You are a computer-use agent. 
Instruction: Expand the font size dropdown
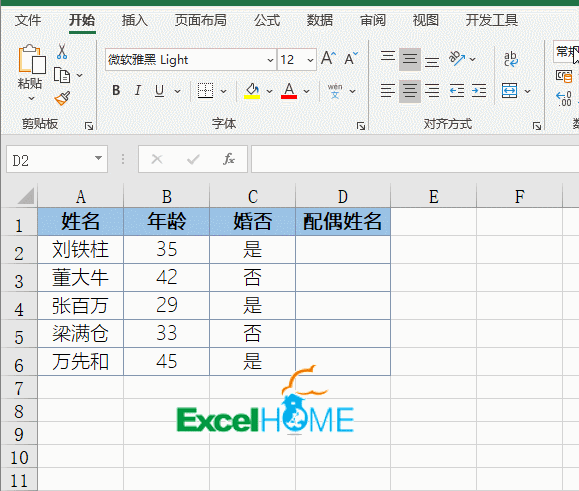(x=310, y=60)
